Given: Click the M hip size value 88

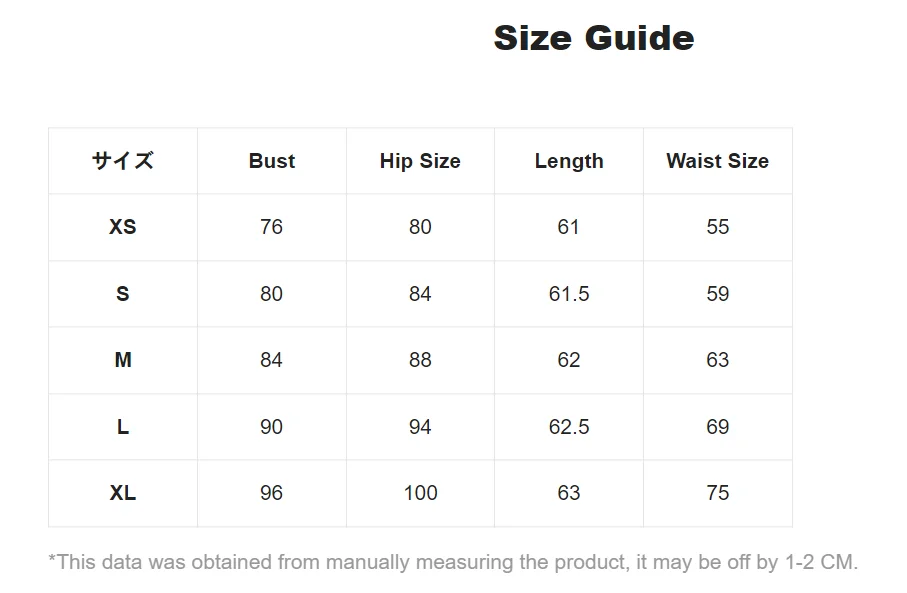Looking at the screenshot, I should pyautogui.click(x=421, y=360).
